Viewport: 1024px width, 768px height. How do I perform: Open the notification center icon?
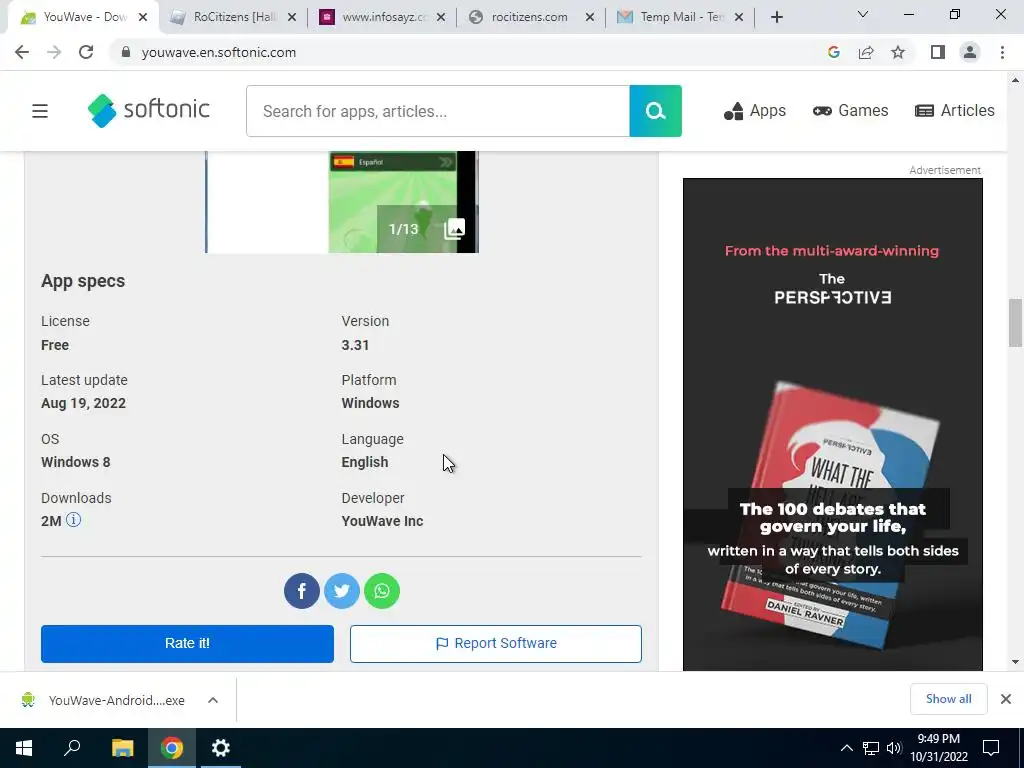[x=991, y=748]
